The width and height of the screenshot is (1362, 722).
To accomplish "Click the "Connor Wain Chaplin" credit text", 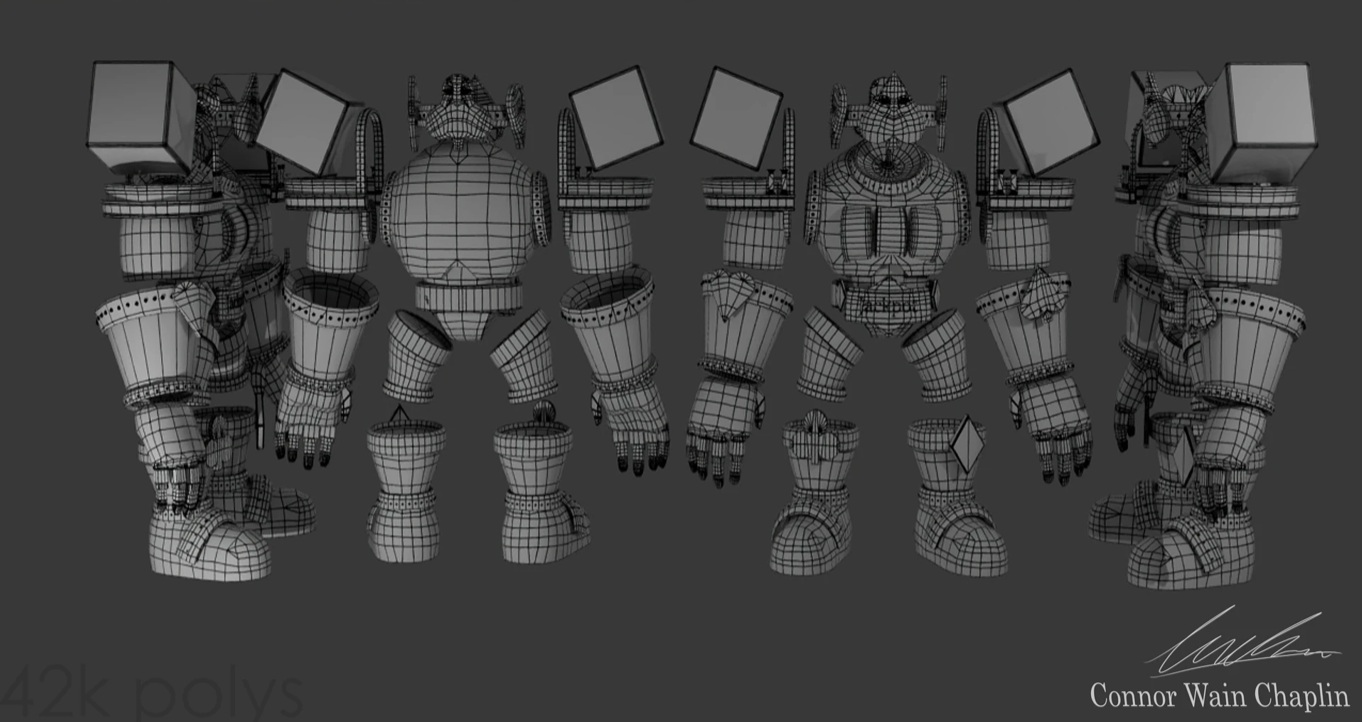I will [x=1219, y=695].
